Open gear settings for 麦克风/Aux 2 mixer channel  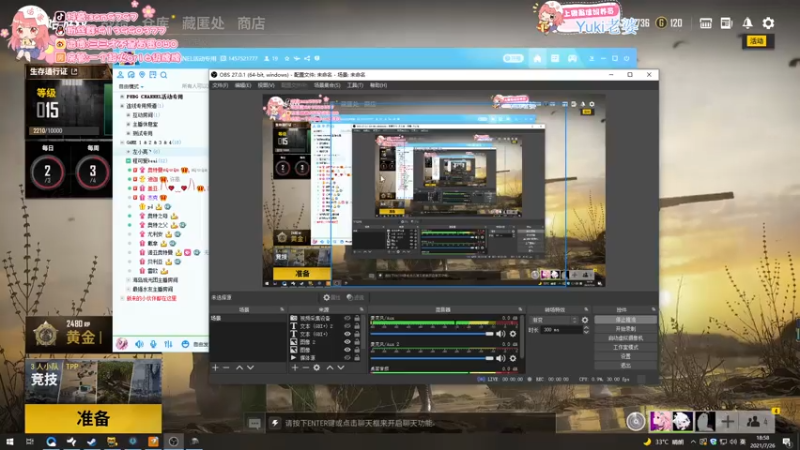click(513, 358)
